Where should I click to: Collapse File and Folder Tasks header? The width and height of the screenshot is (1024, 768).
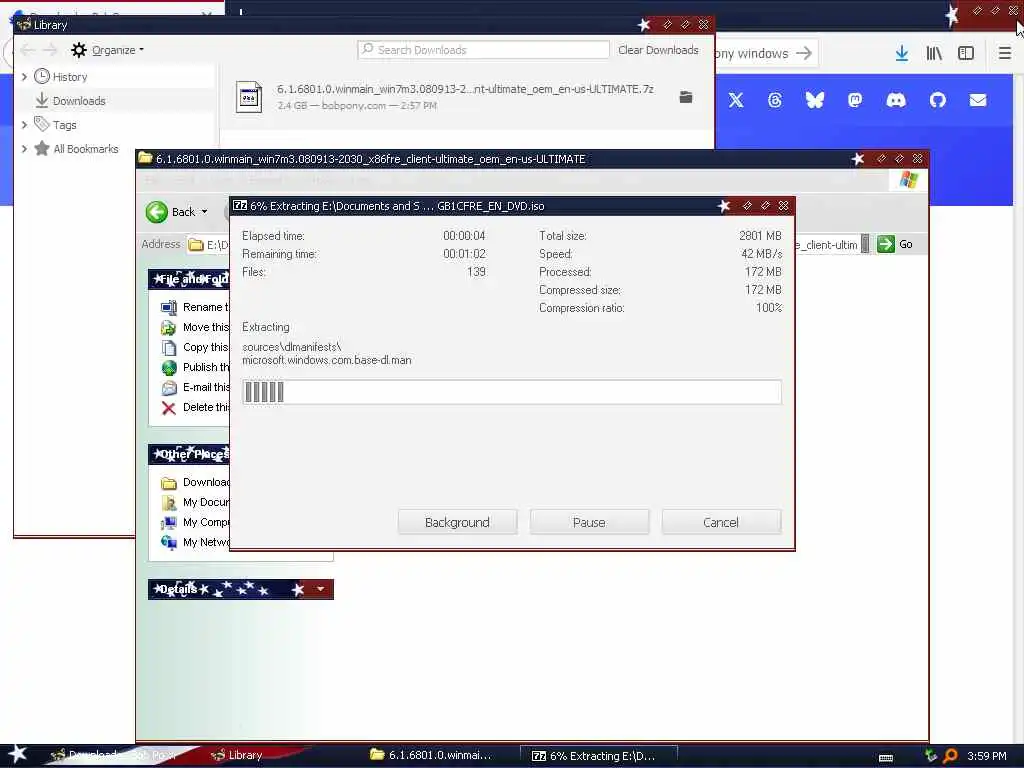coord(189,279)
